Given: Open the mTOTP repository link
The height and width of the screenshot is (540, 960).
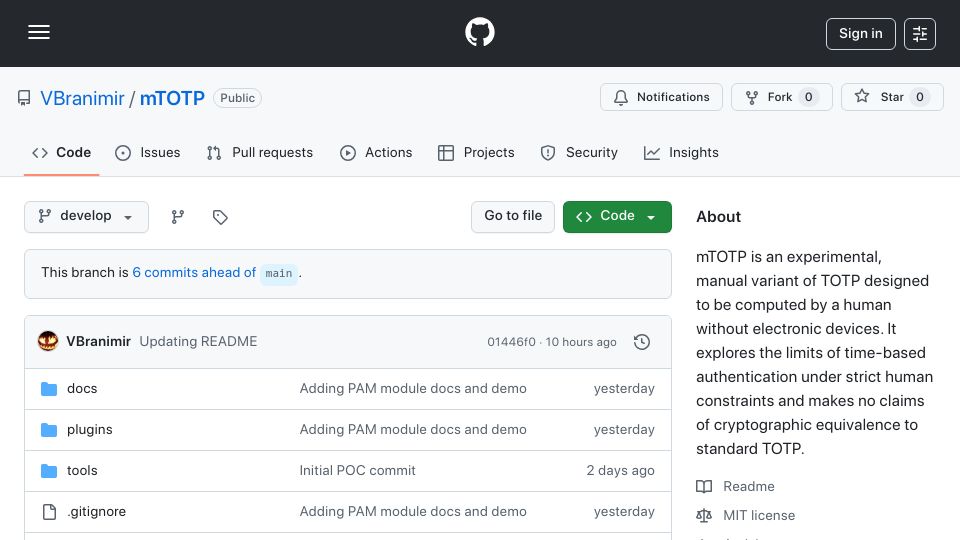Looking at the screenshot, I should coord(172,98).
